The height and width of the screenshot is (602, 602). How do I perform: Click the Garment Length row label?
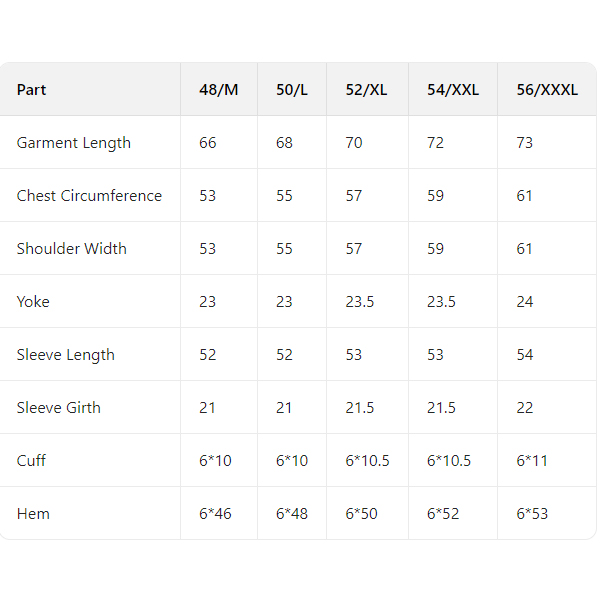[74, 143]
